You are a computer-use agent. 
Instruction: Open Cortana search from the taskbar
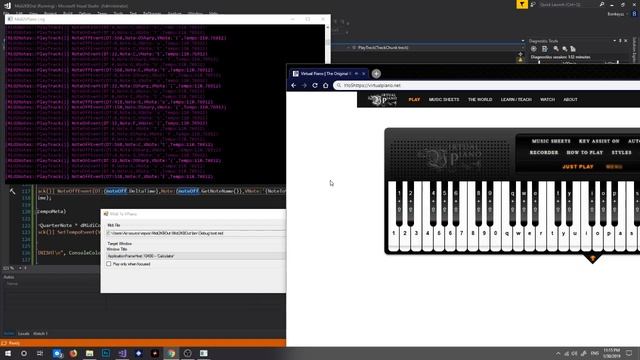(x=24, y=353)
